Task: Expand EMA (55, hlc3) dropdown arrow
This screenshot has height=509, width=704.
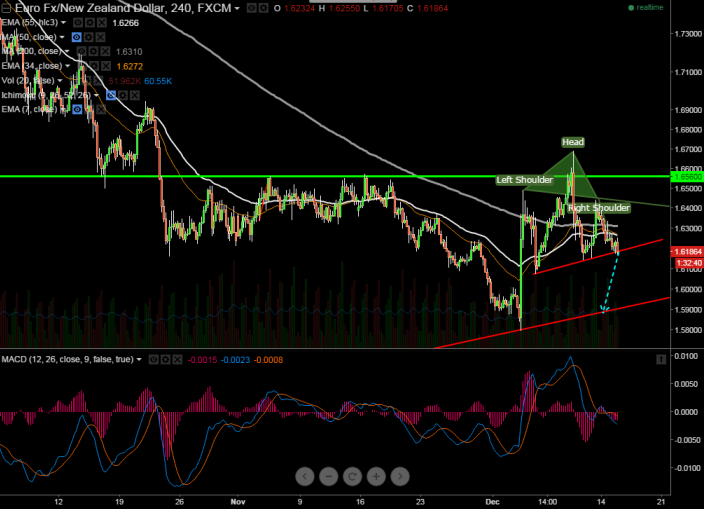Action: (x=63, y=22)
